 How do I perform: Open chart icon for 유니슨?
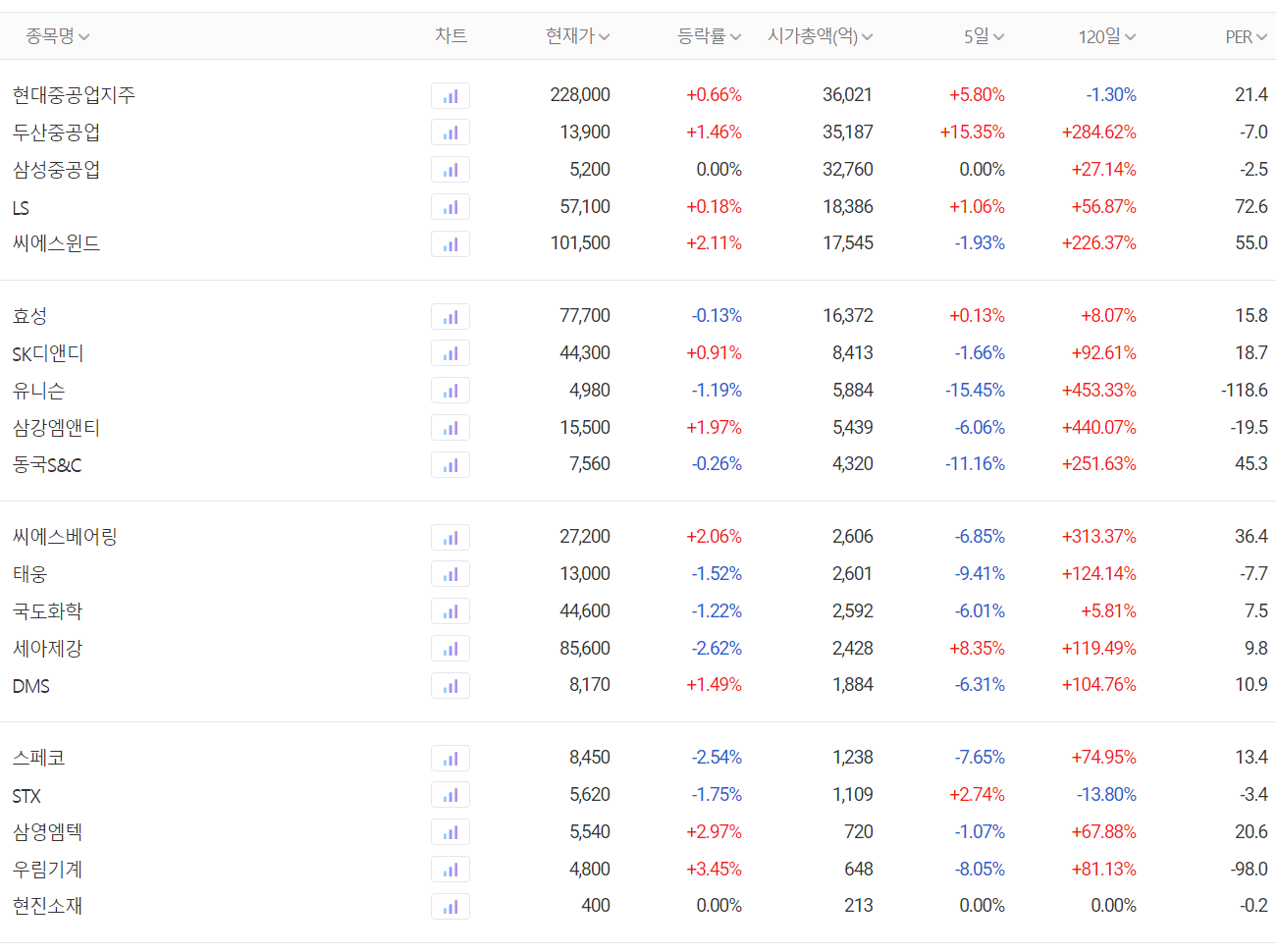(451, 391)
